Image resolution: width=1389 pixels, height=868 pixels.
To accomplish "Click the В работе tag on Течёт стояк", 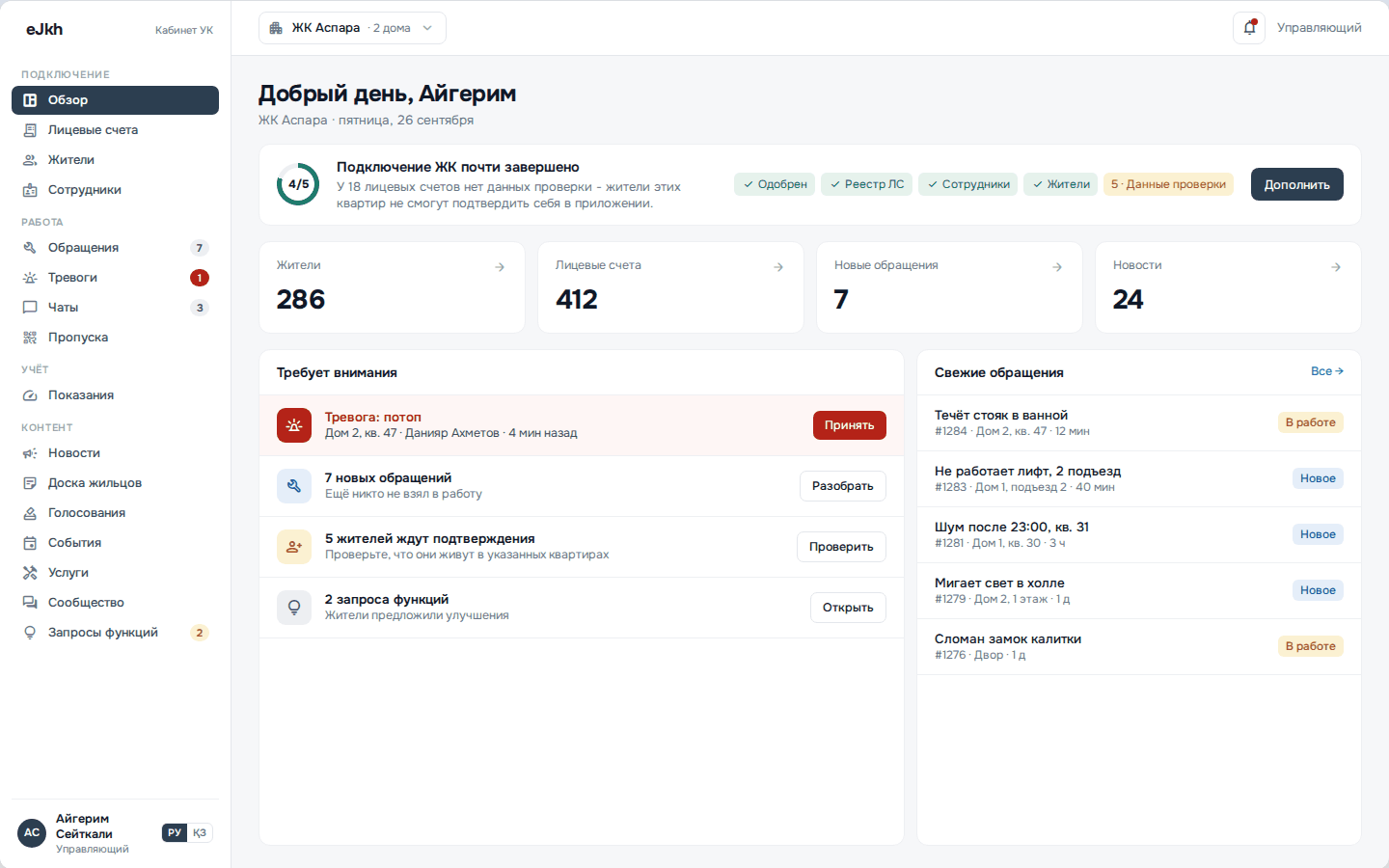I will (x=1310, y=422).
